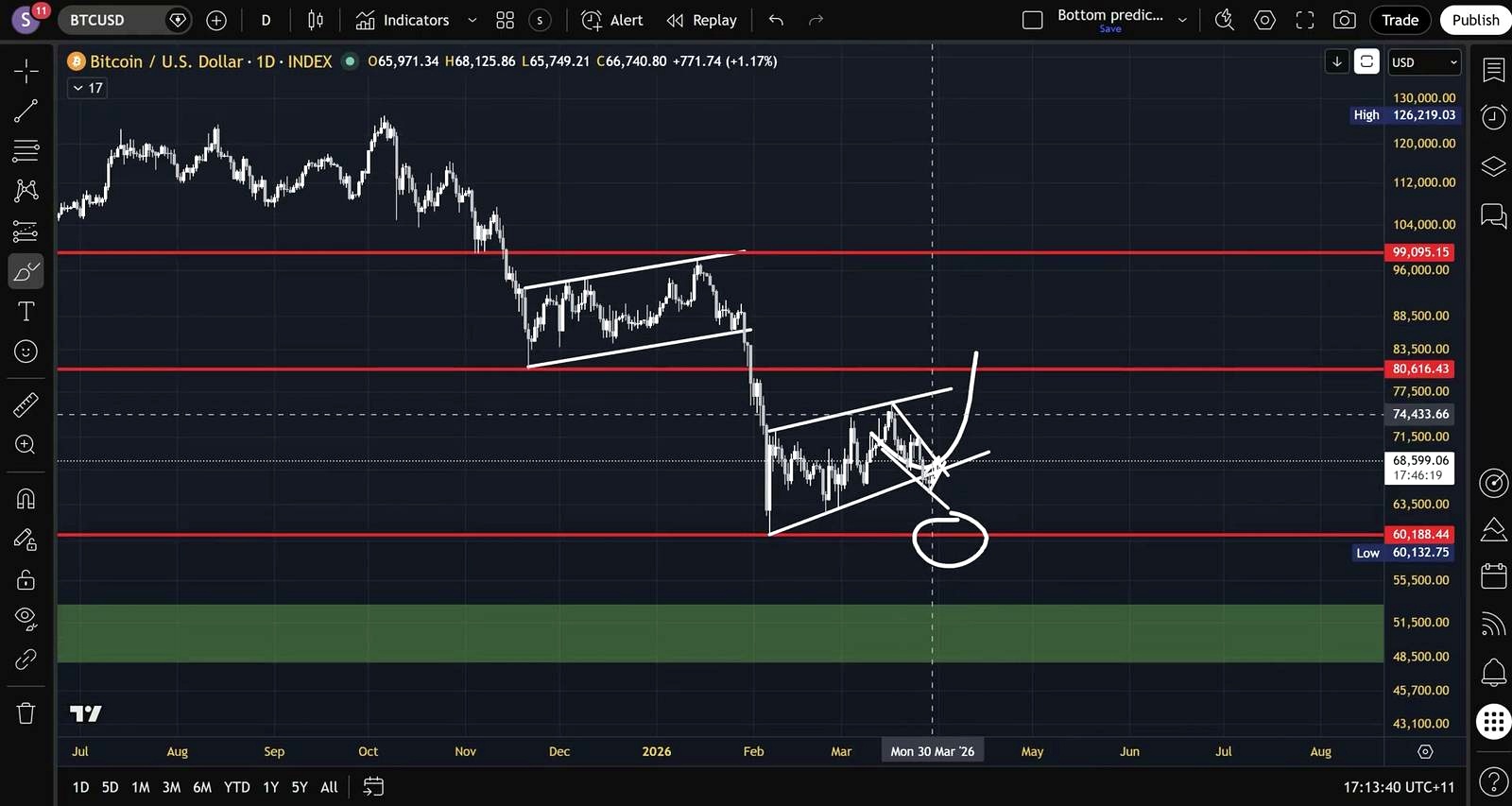
Task: Select the zoom in tool
Action: 26,445
